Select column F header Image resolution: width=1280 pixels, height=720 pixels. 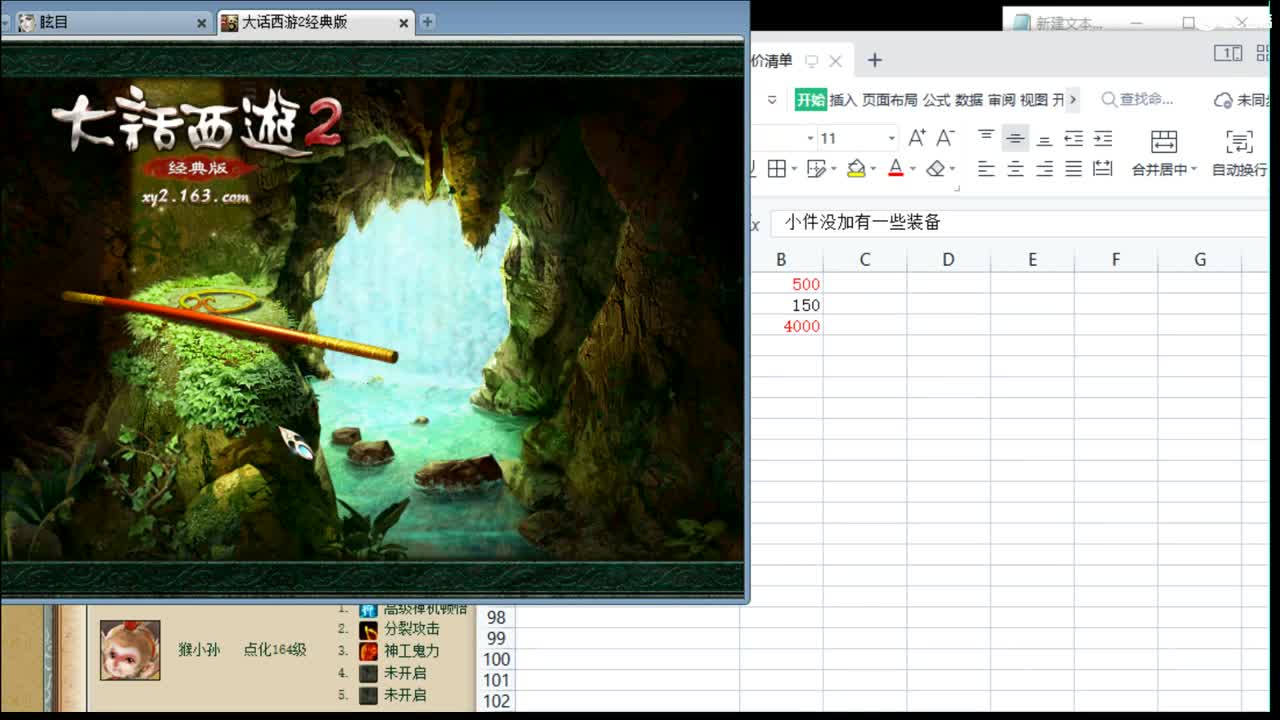click(1116, 260)
